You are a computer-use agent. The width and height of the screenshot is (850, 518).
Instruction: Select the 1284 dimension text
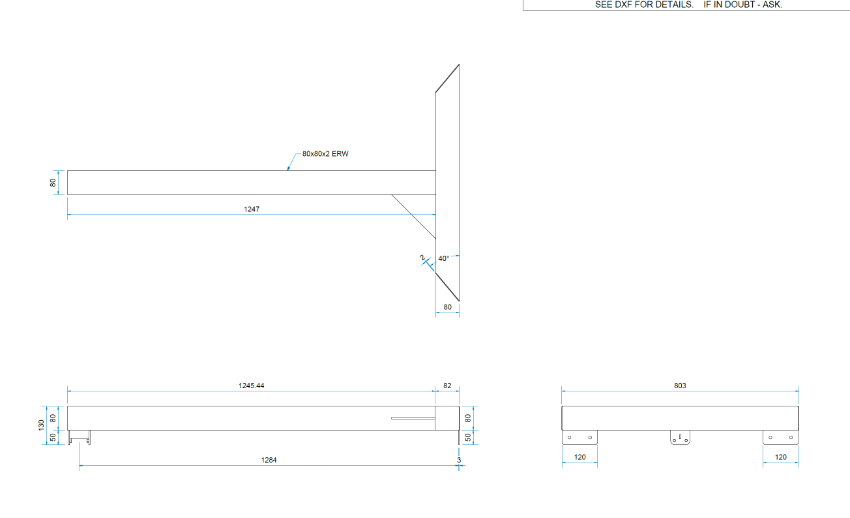pyautogui.click(x=269, y=460)
